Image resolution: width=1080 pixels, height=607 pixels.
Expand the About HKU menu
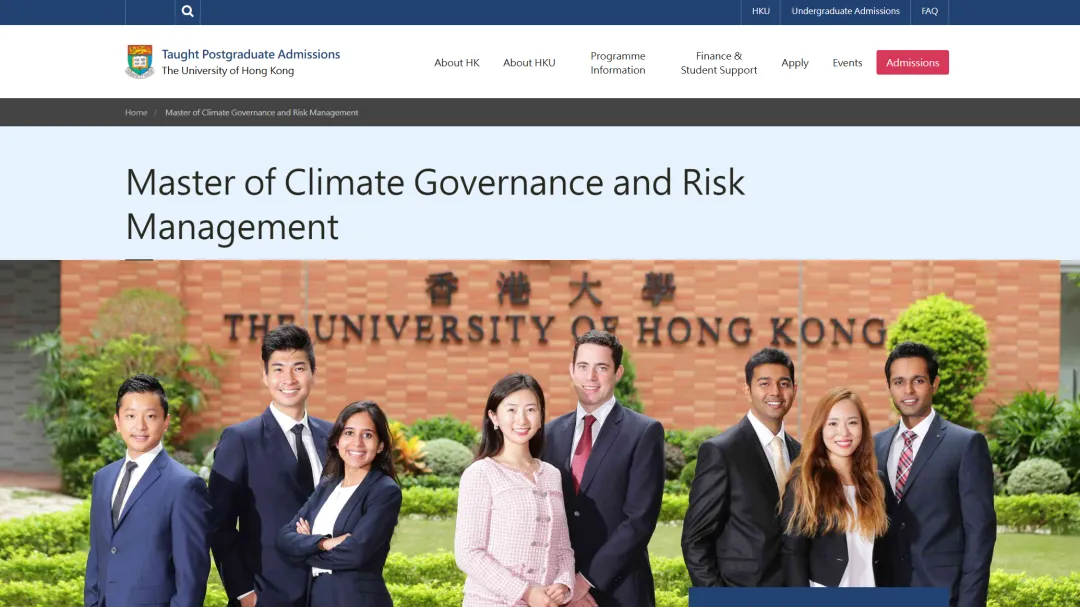(x=529, y=63)
